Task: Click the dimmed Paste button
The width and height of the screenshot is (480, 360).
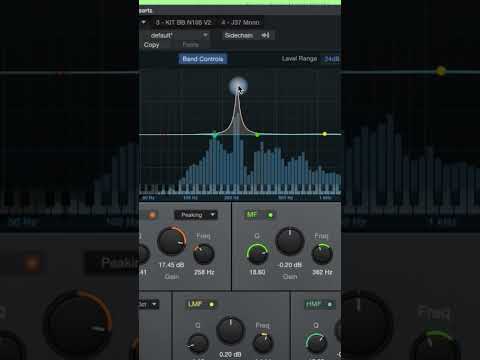Action: pyautogui.click(x=191, y=44)
